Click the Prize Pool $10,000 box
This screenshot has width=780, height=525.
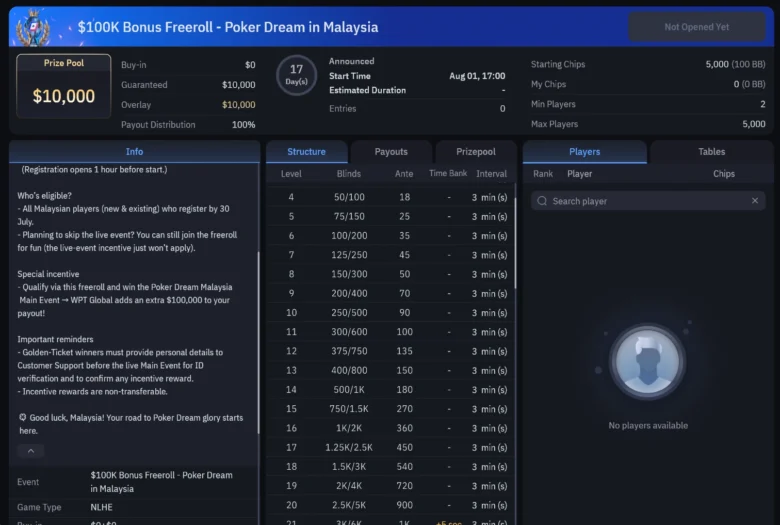click(x=64, y=86)
